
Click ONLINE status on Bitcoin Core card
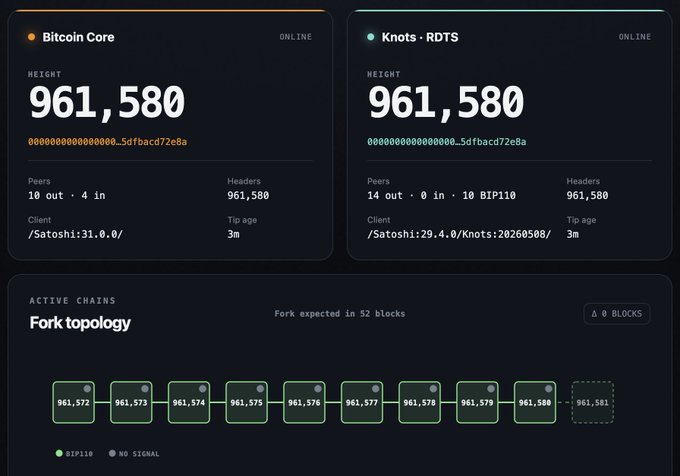295,37
